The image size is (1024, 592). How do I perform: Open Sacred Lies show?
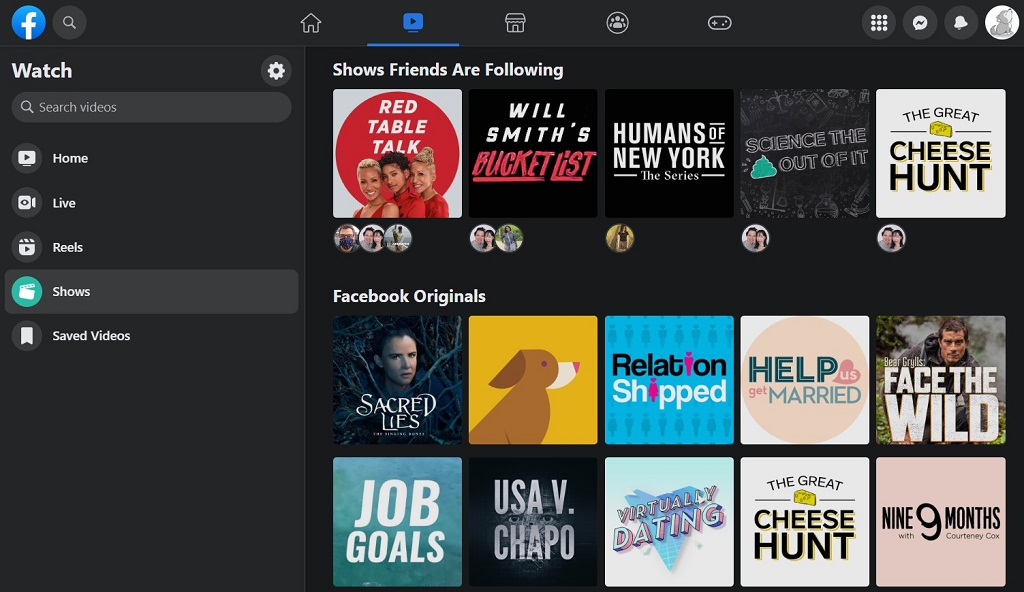397,380
